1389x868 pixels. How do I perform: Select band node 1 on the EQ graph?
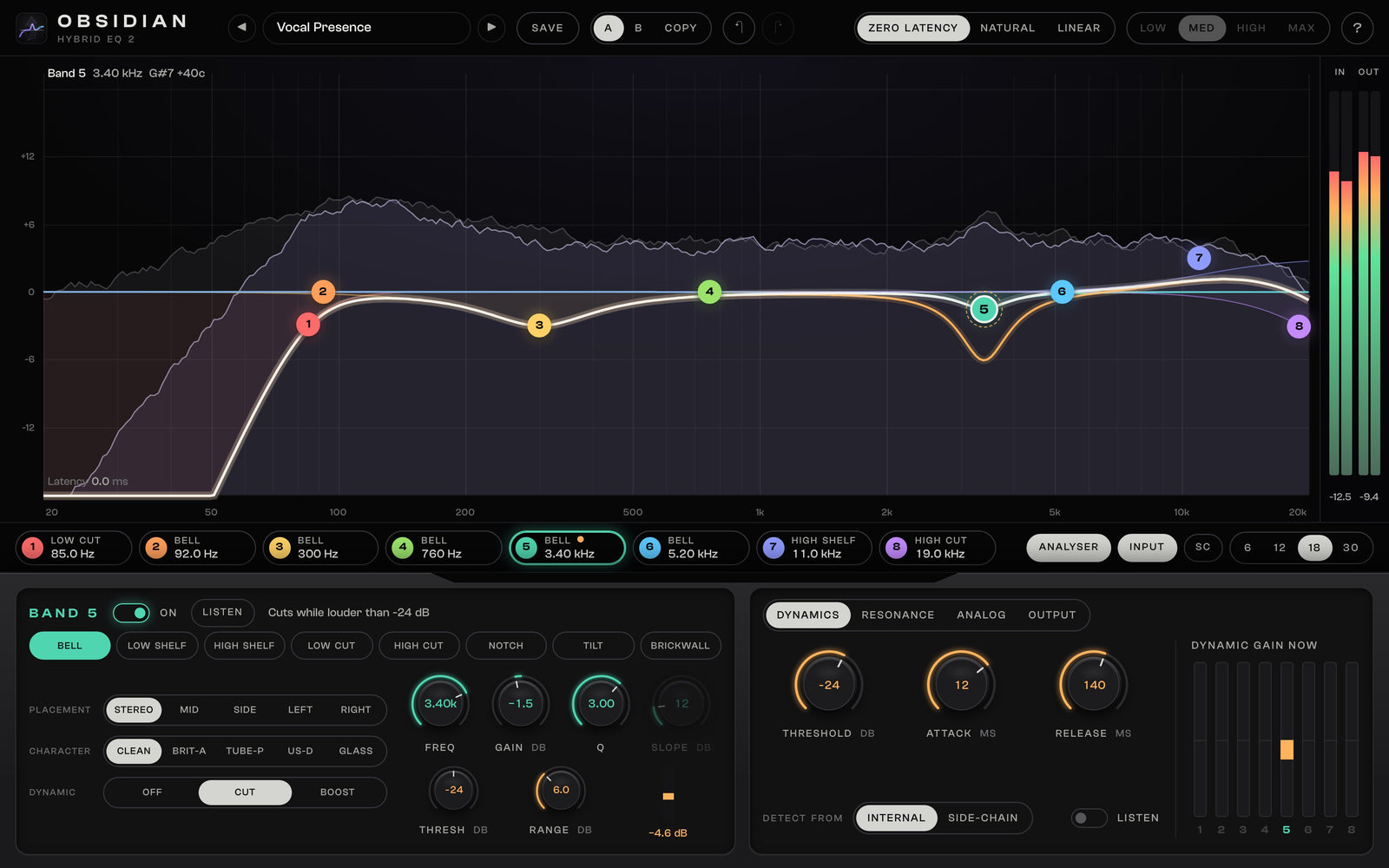click(308, 325)
